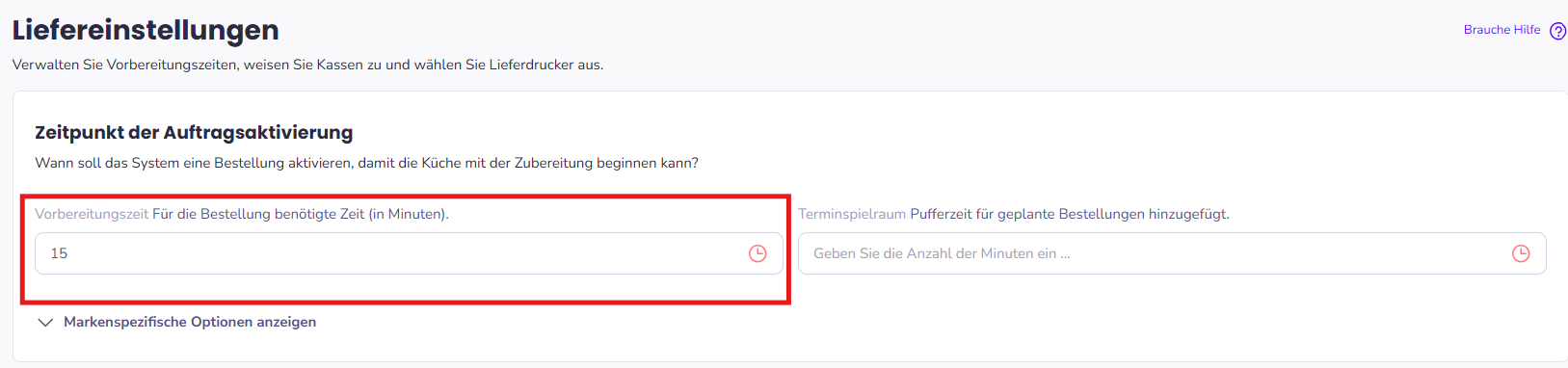
Task: Click the hint 'Pufferzeit für geplante Bestellungen hinzugefügt'
Action: tap(1070, 214)
